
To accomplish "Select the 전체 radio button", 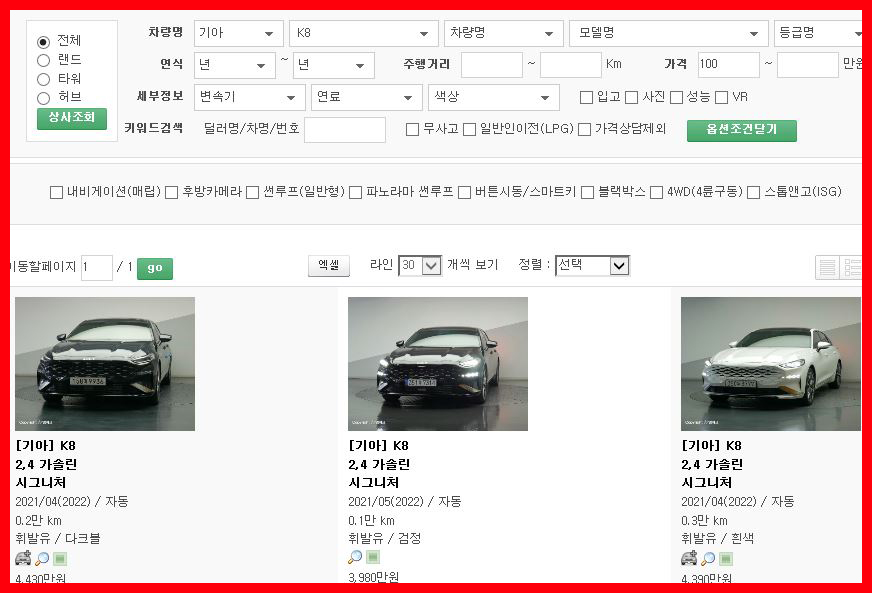I will 43,42.
